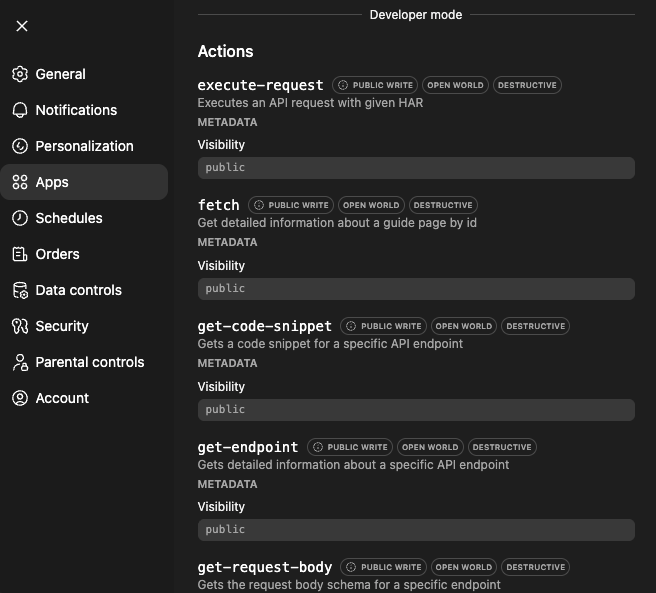This screenshot has width=656, height=593.
Task: Click the get-request-body action name
Action: (x=265, y=567)
